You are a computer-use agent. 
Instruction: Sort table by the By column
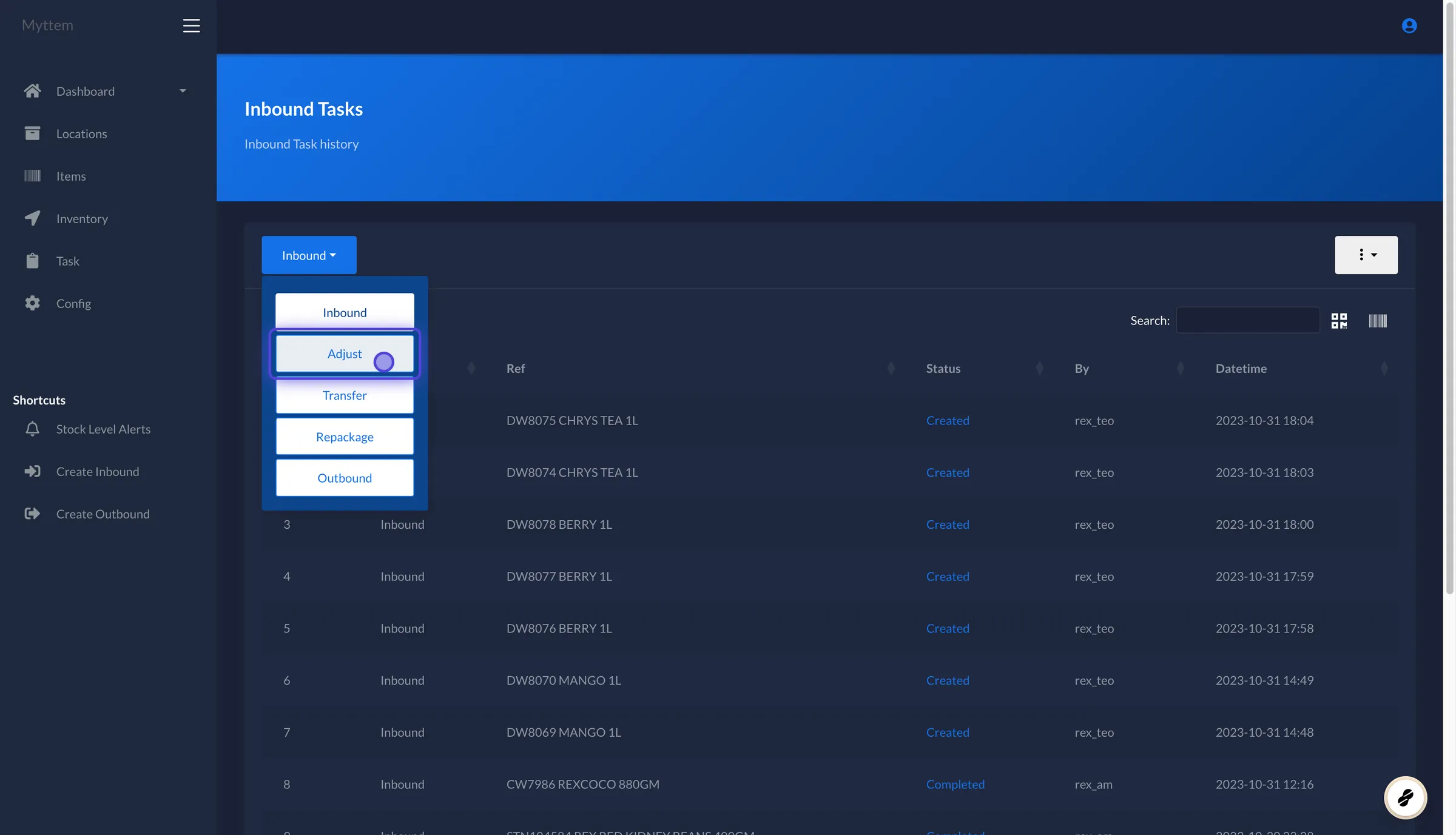(x=1180, y=369)
